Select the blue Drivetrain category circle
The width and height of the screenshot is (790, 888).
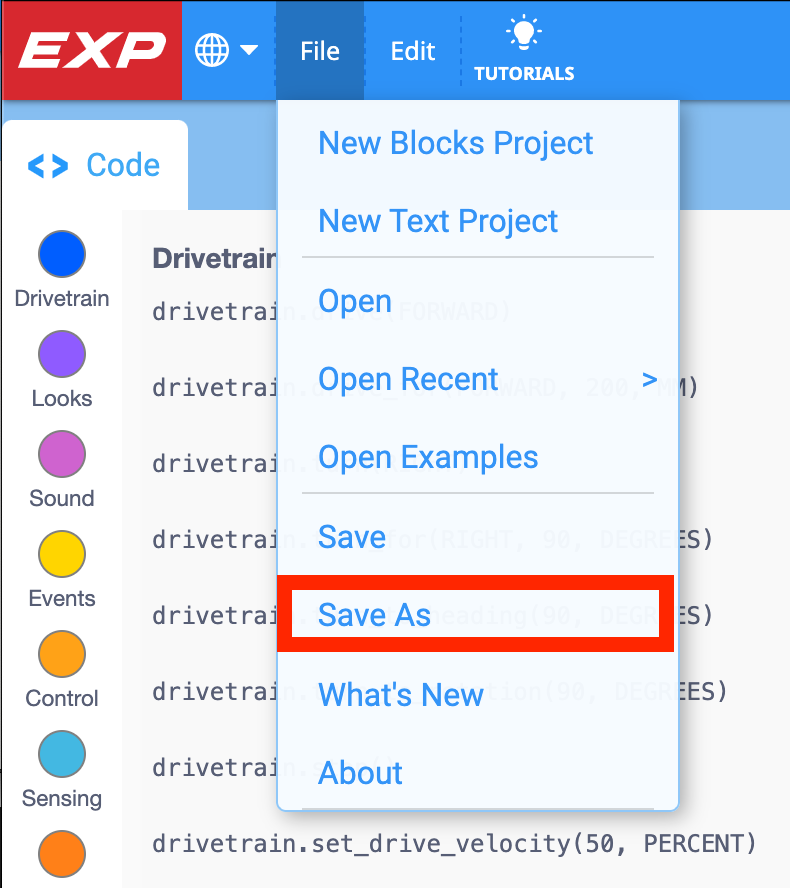[62, 254]
